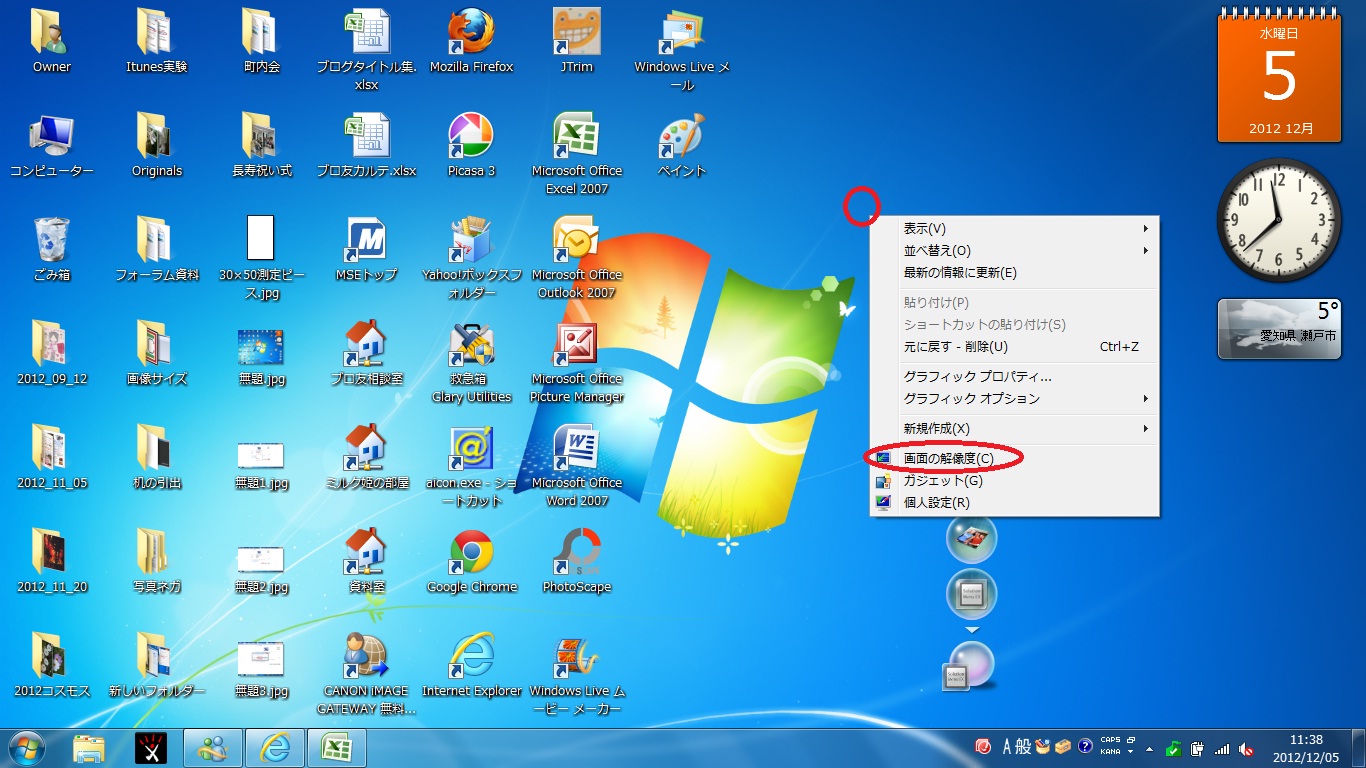Select Microsoft Office Outlook 2007 icon
This screenshot has width=1366, height=768.
coord(577,259)
